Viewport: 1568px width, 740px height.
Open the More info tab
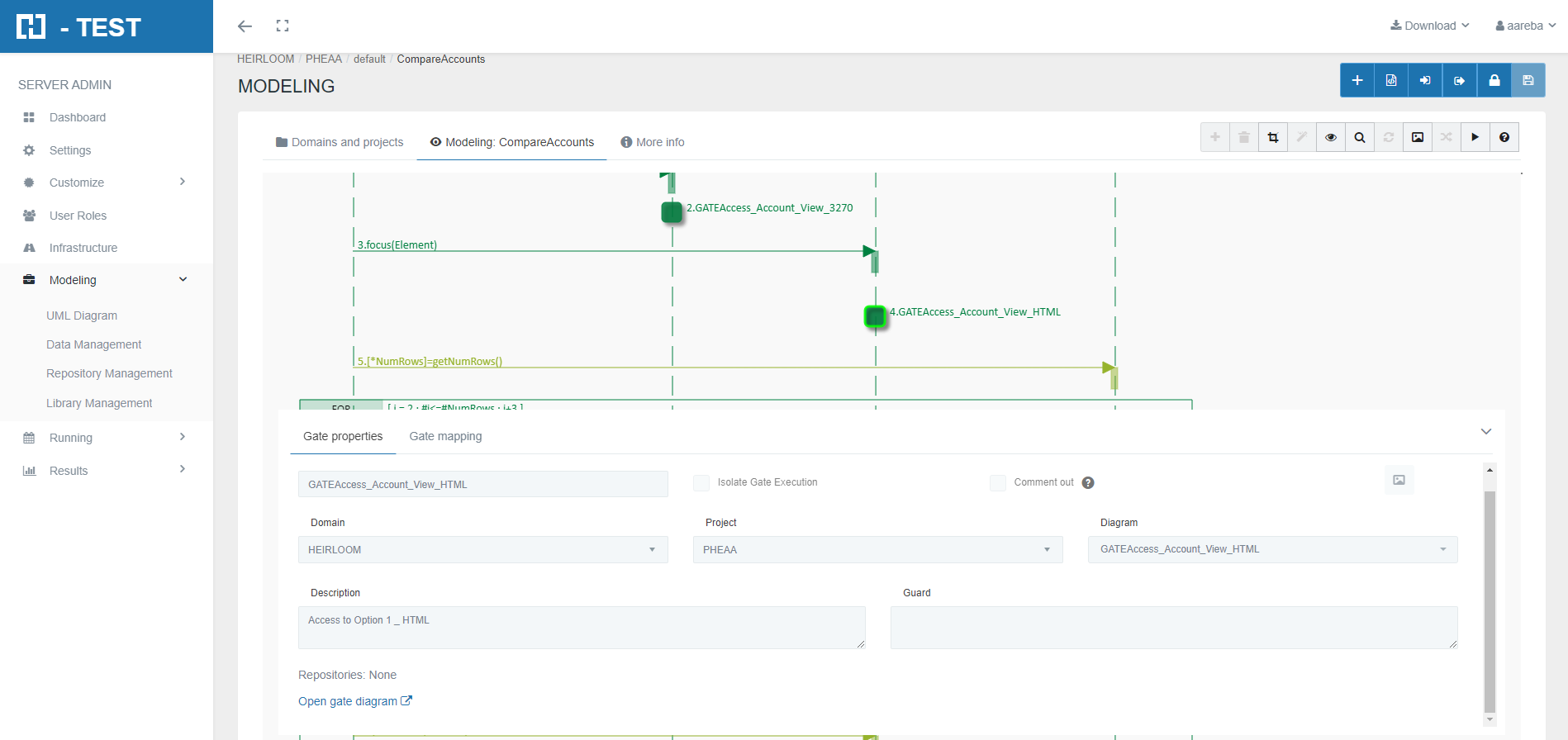pos(653,142)
